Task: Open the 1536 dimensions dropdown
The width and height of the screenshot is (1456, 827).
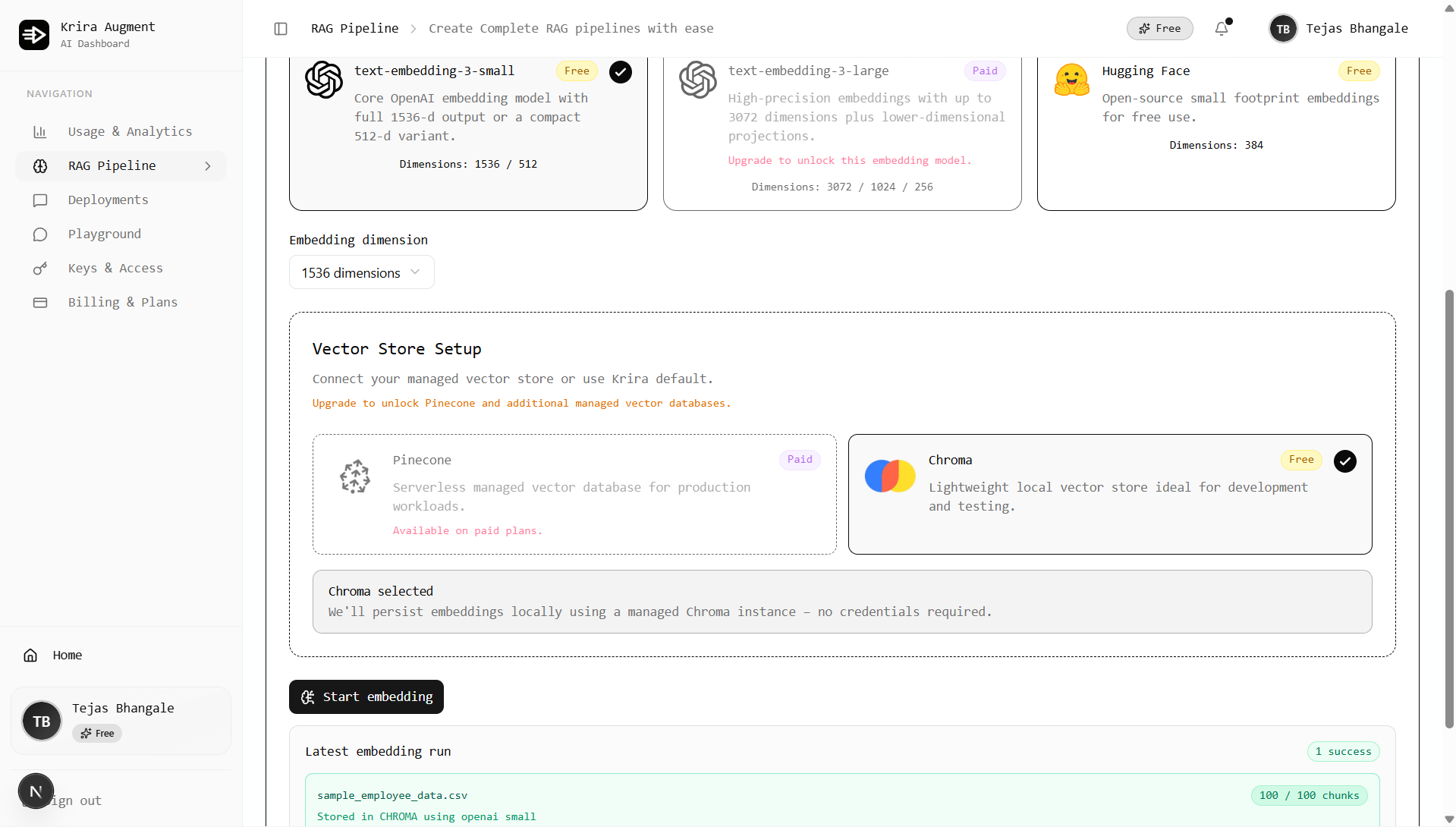Action: tap(362, 272)
